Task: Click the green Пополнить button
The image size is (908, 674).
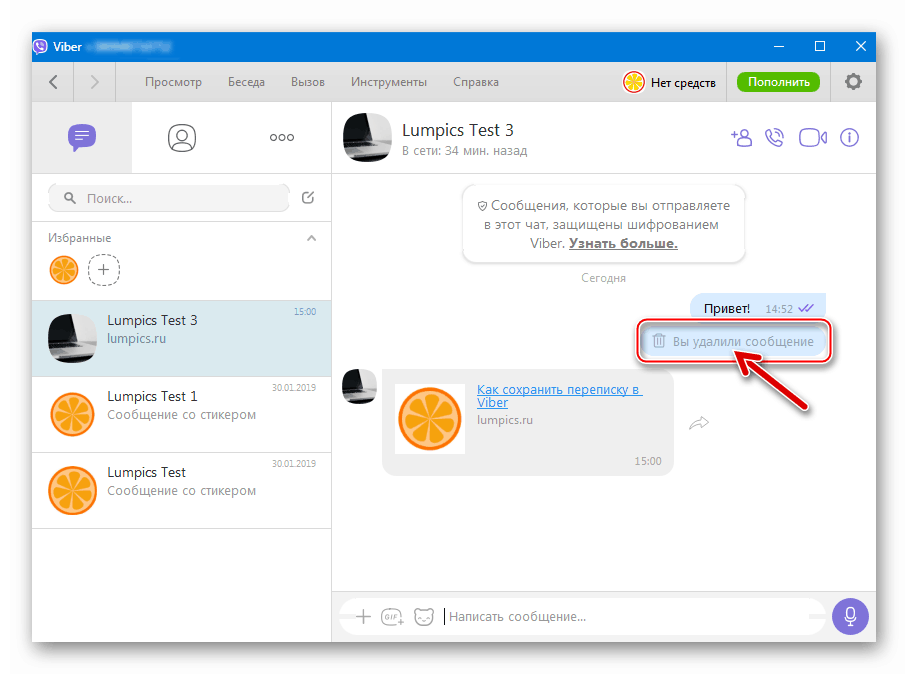Action: [778, 82]
